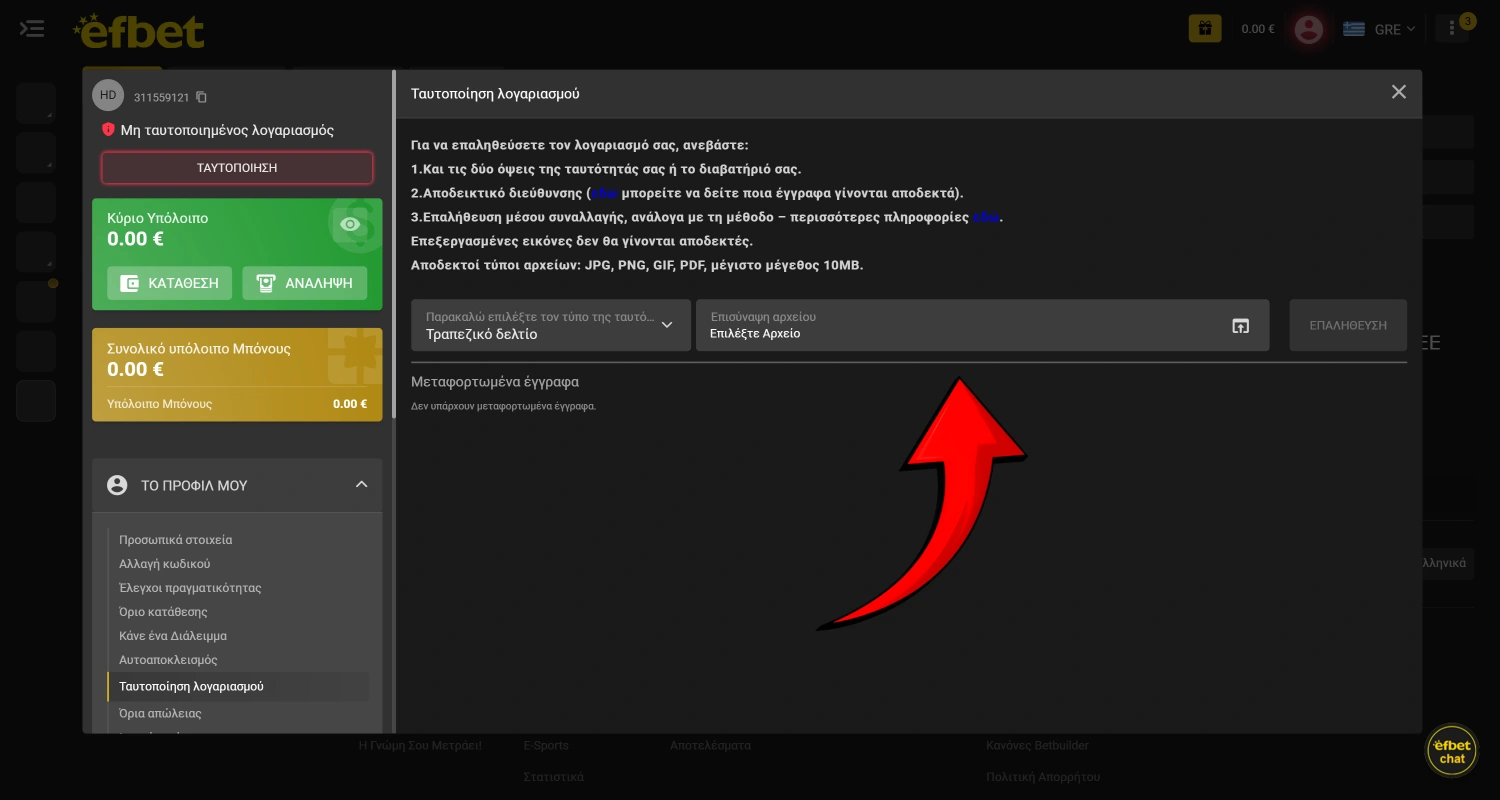Image resolution: width=1500 pixels, height=800 pixels.
Task: Open Αυτοαποκλεισμός in profile menu
Action: [168, 660]
